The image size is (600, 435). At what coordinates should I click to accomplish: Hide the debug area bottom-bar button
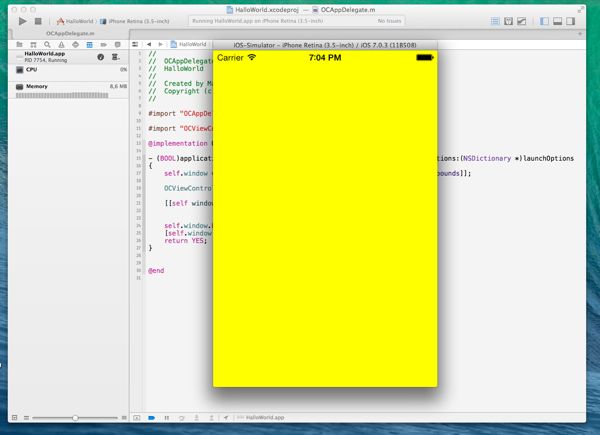137,418
